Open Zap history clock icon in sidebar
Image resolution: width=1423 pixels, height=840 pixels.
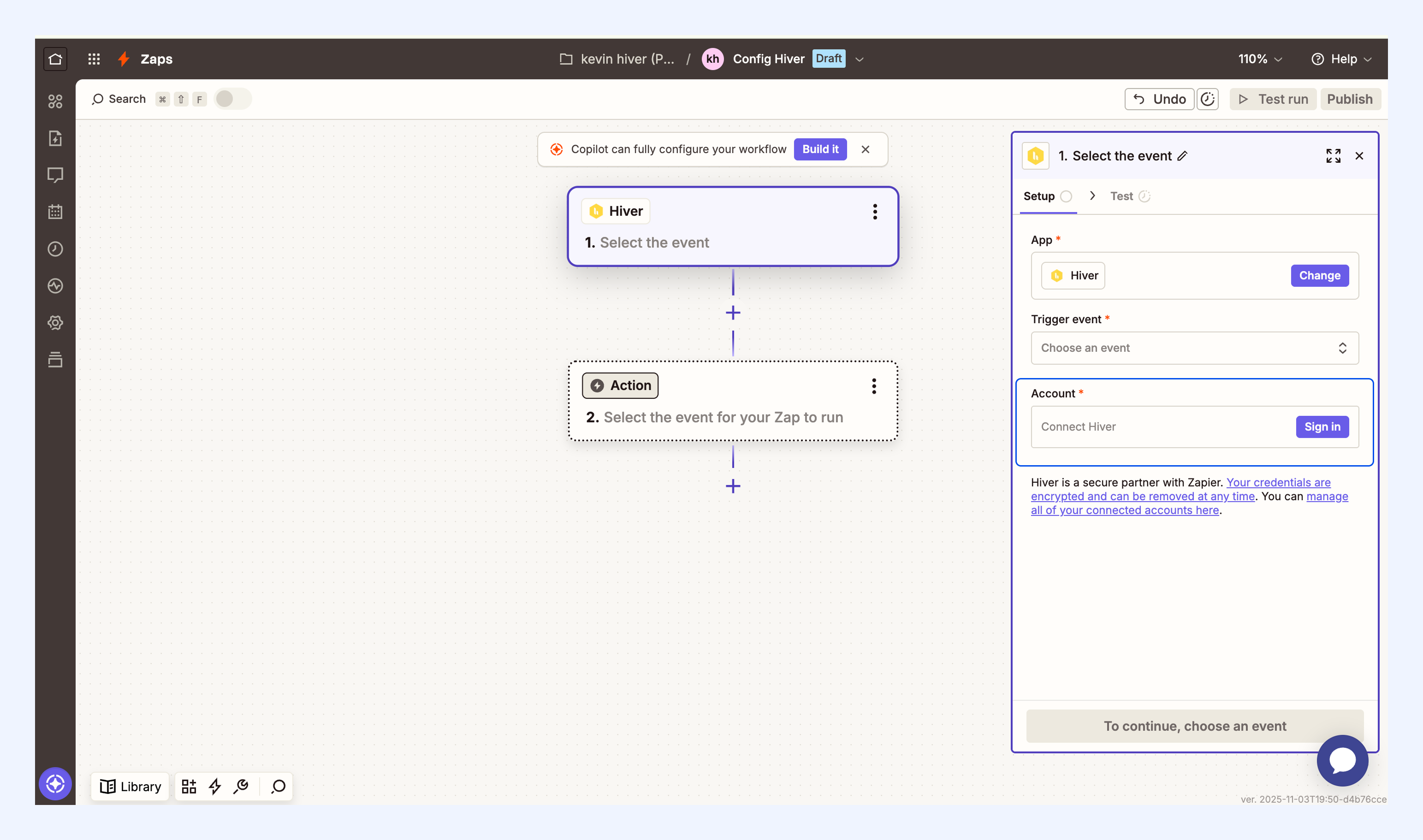pyautogui.click(x=55, y=249)
